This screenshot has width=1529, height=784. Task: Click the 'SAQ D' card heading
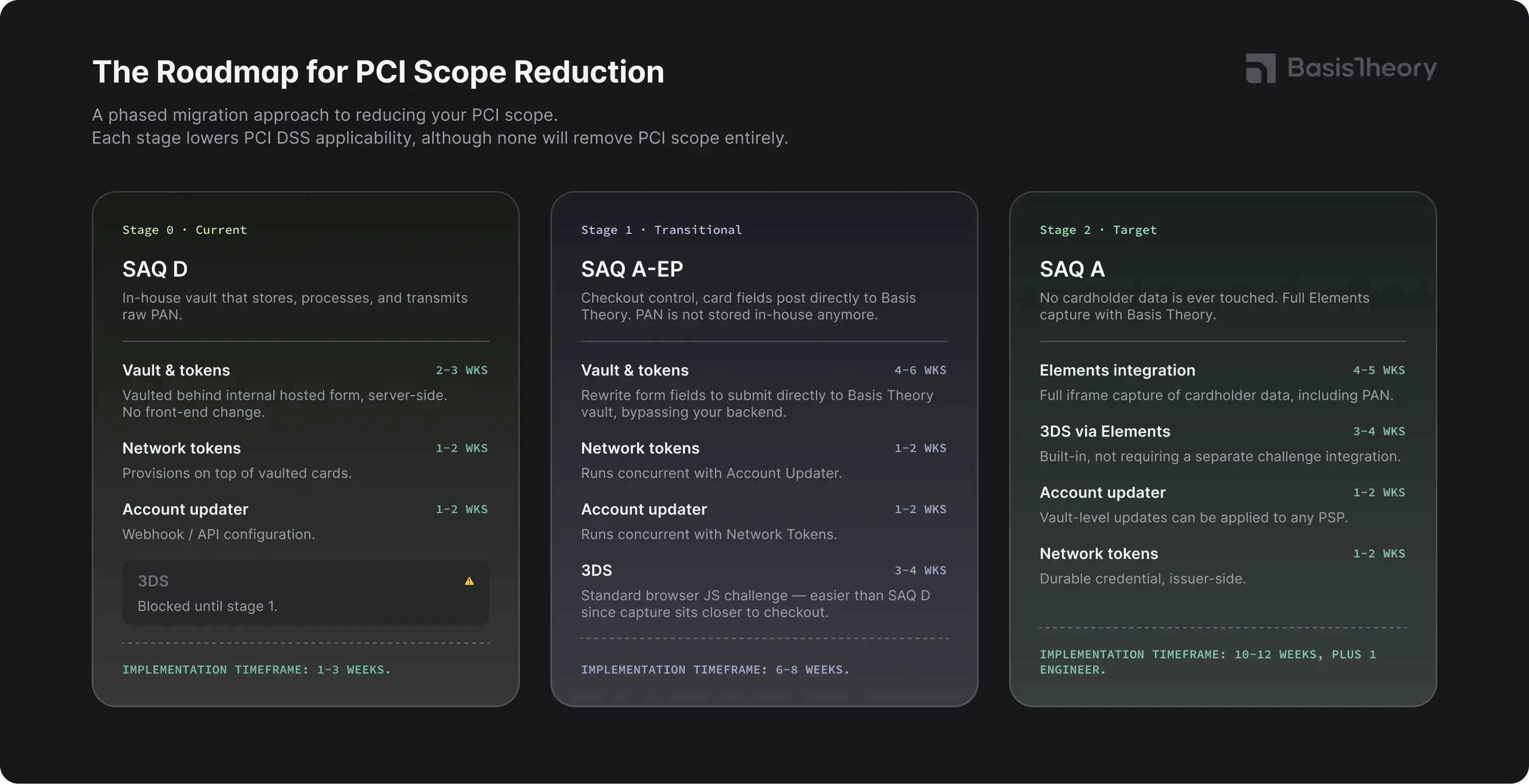(155, 269)
